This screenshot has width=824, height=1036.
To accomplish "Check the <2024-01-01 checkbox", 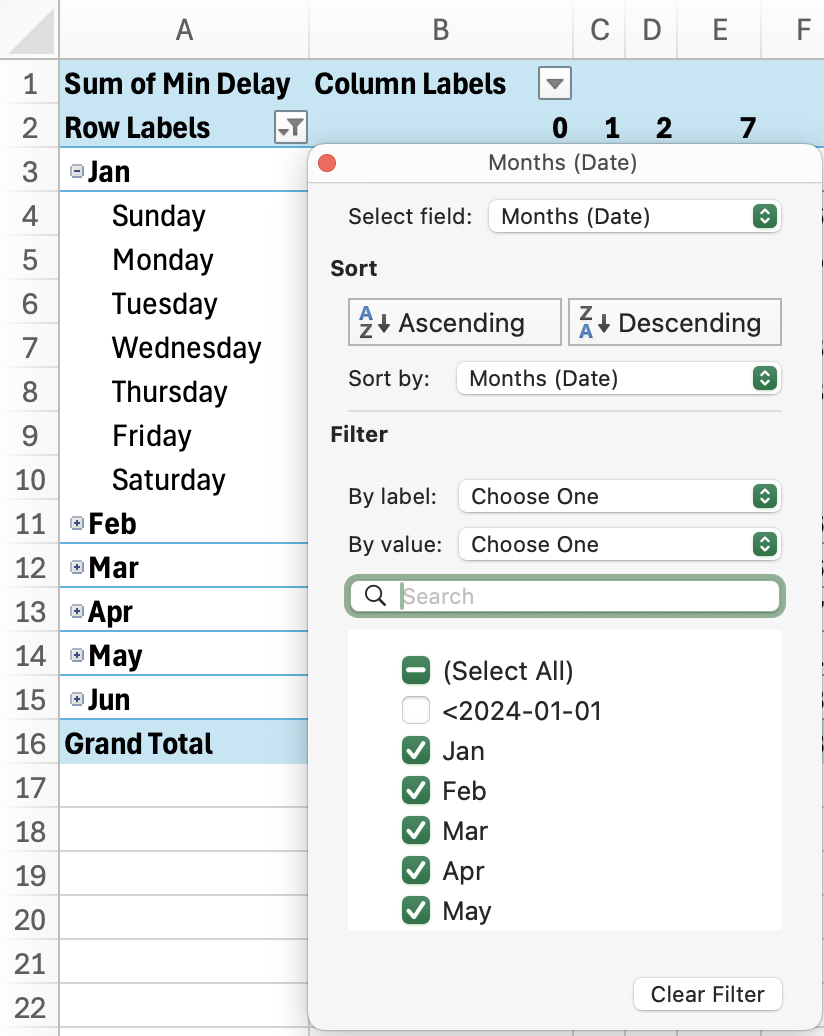I will pyautogui.click(x=415, y=710).
